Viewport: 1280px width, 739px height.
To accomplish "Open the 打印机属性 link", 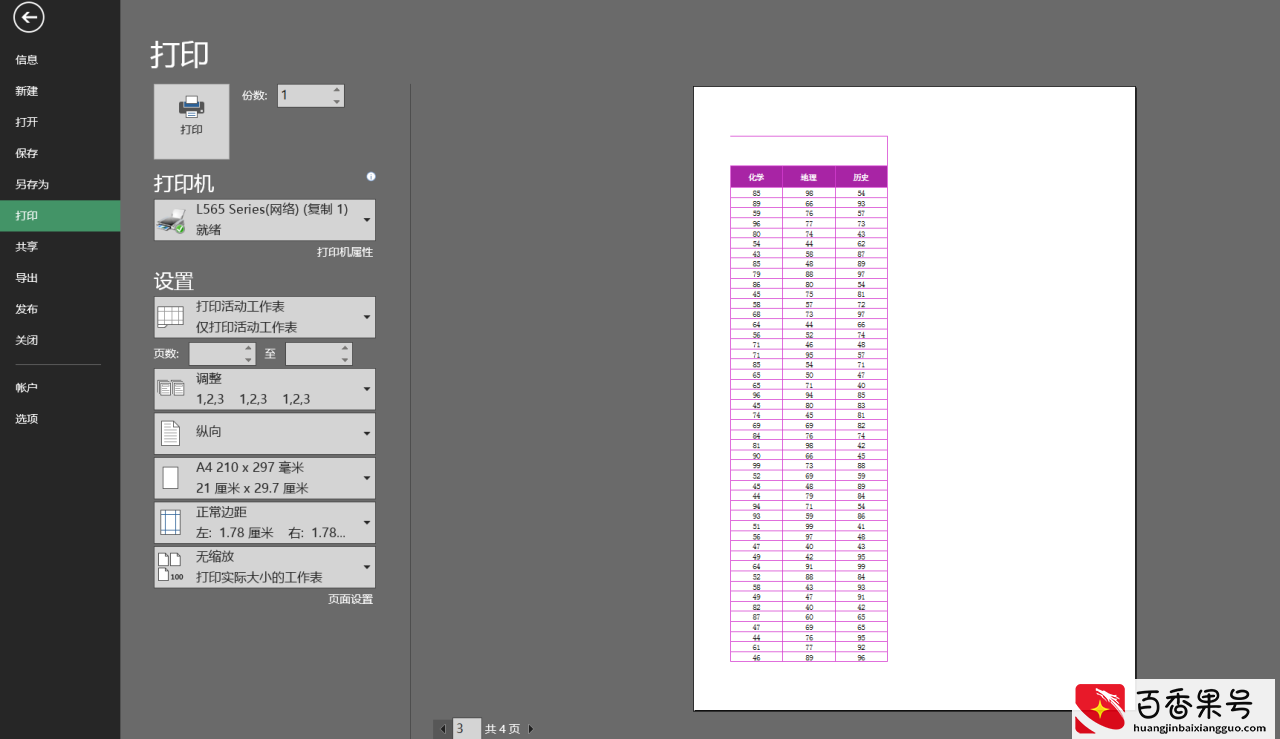I will tap(345, 252).
